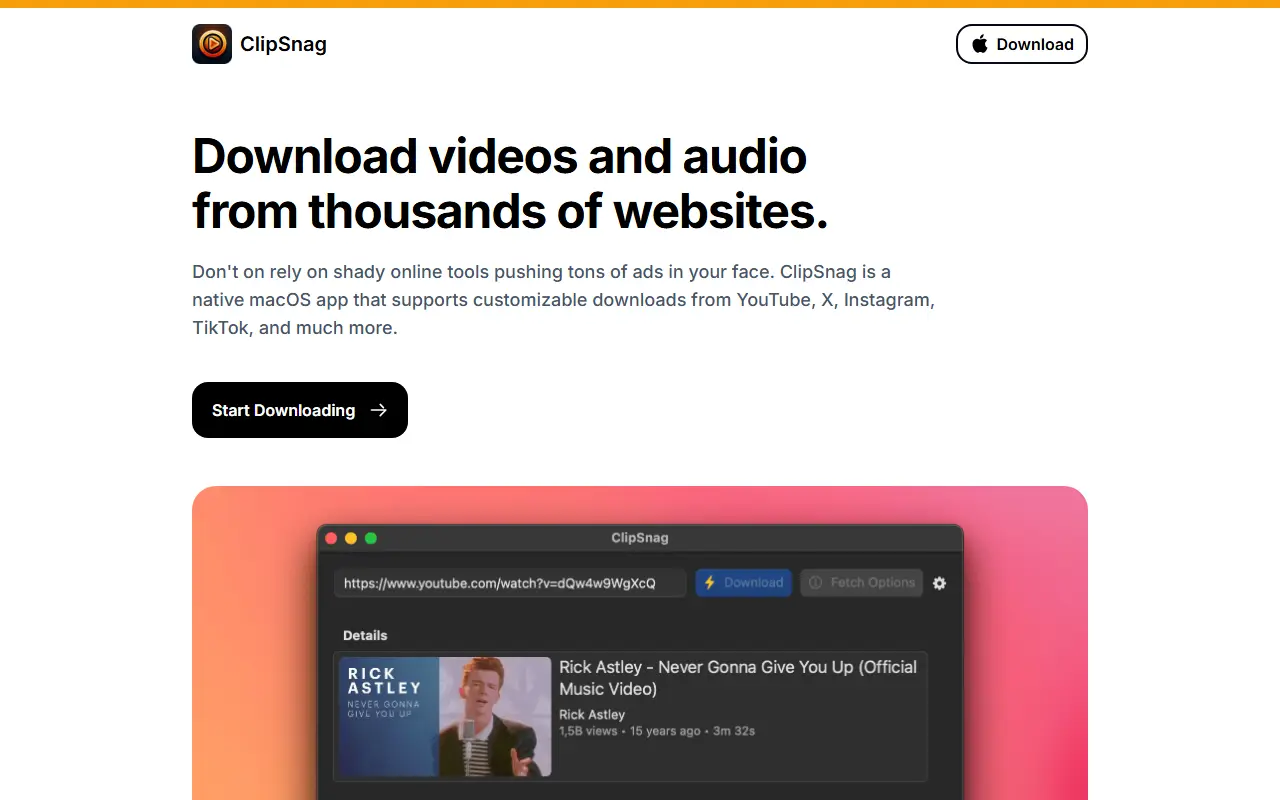
Task: Click the red close dot in app preview
Action: [x=331, y=538]
